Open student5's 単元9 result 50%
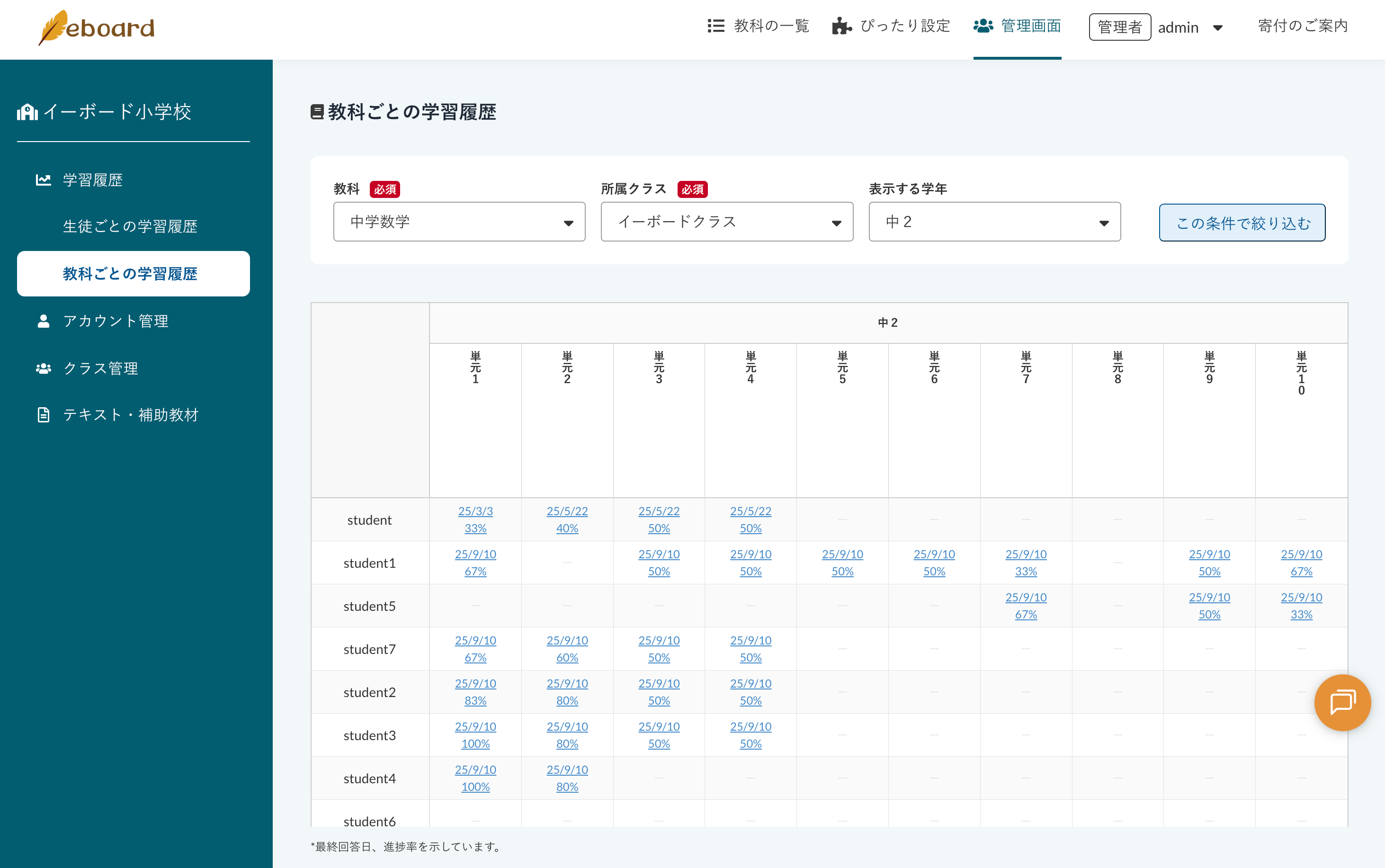Screen dimensions: 1385x868 click(1209, 606)
